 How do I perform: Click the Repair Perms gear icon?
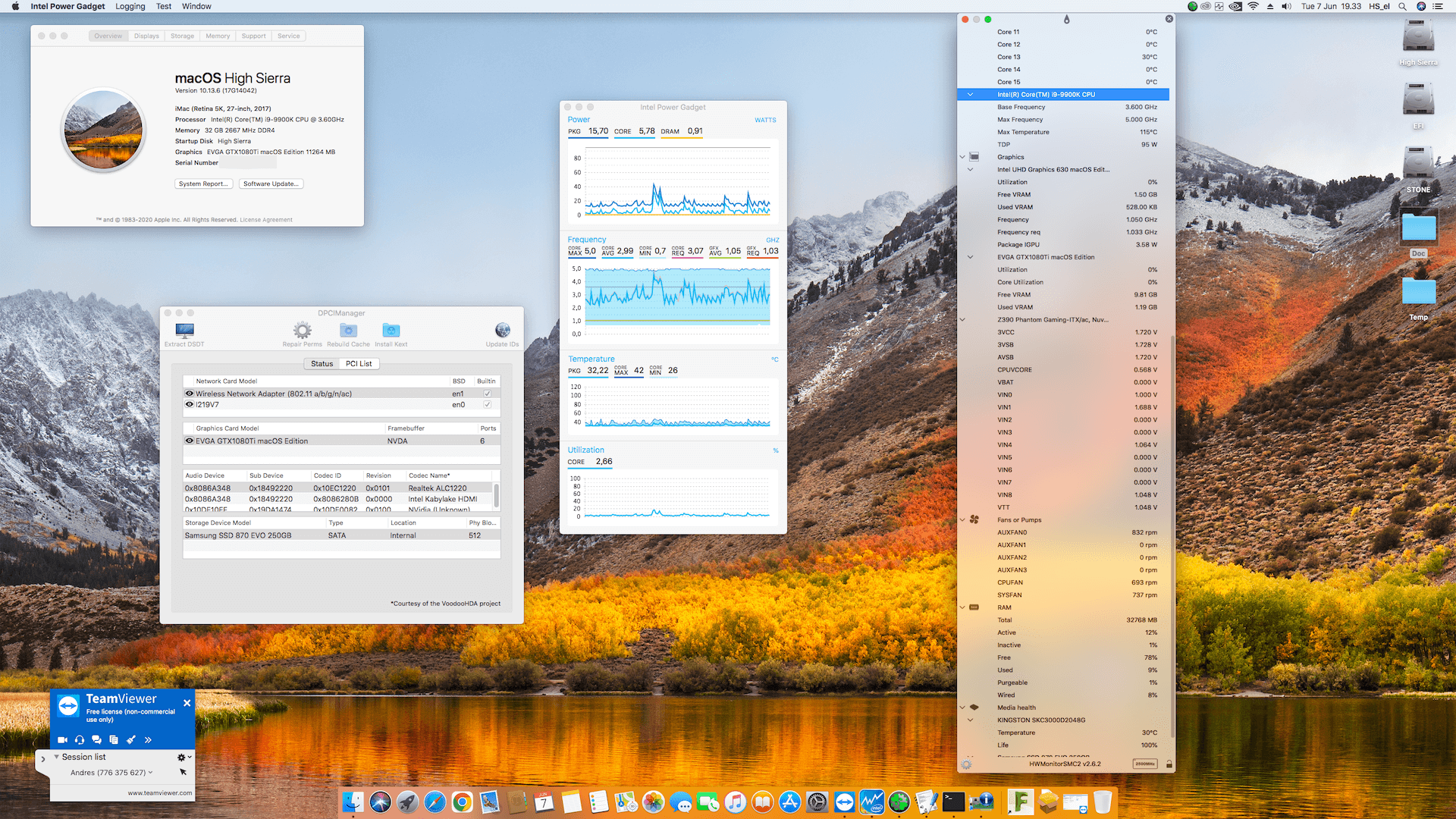[302, 331]
